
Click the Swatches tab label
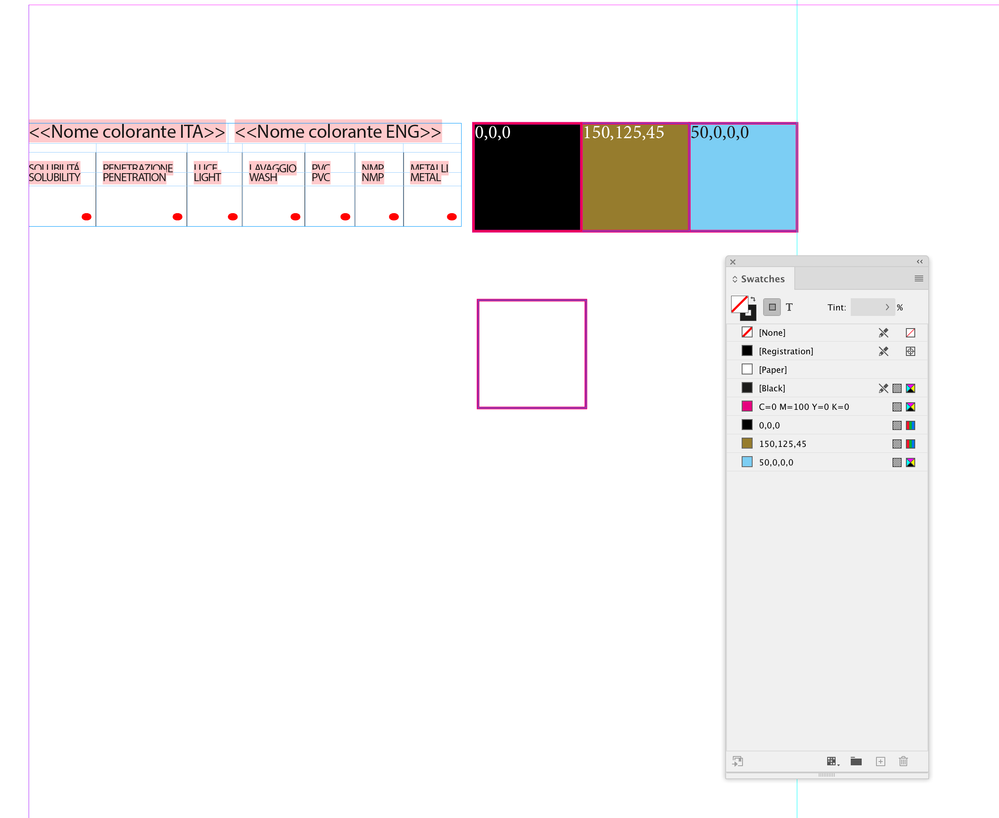click(x=765, y=279)
